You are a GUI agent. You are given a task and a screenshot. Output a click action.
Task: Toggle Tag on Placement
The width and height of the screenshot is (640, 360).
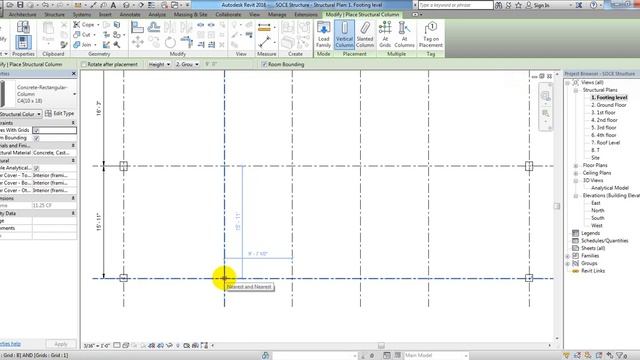click(431, 35)
